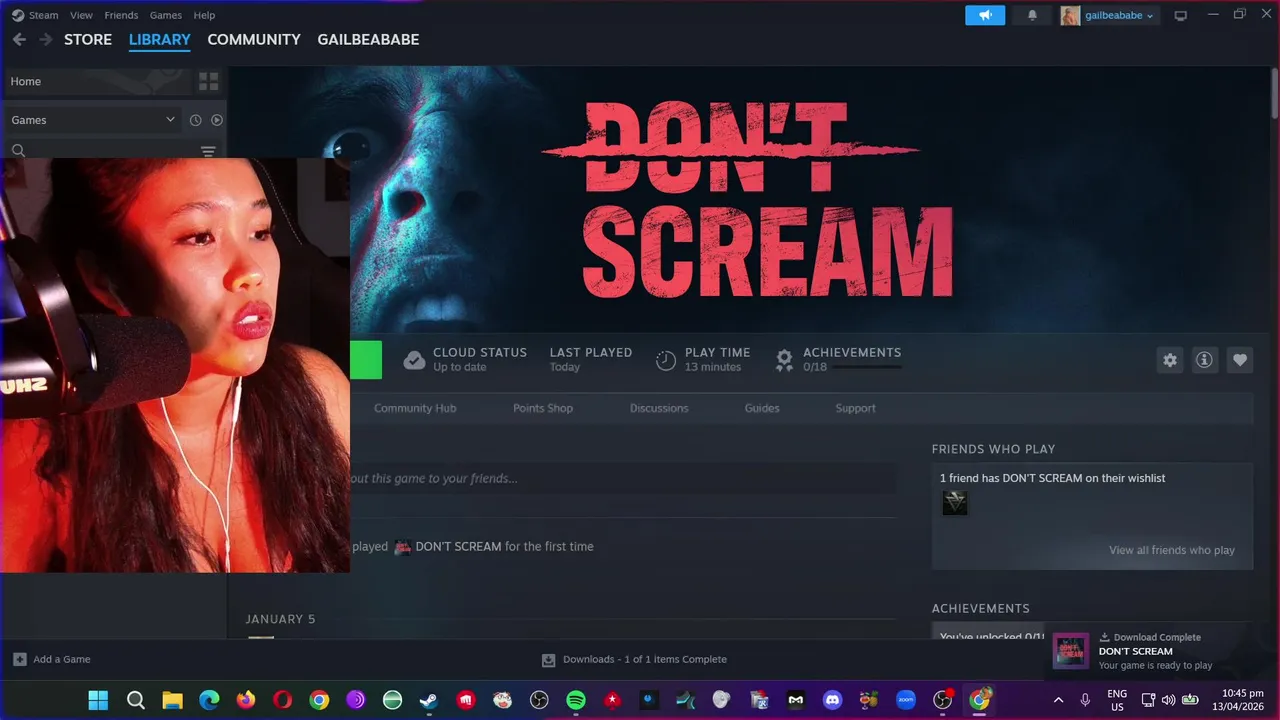1280x720 pixels.
Task: Open Steam icon in taskbar
Action: coord(429,700)
